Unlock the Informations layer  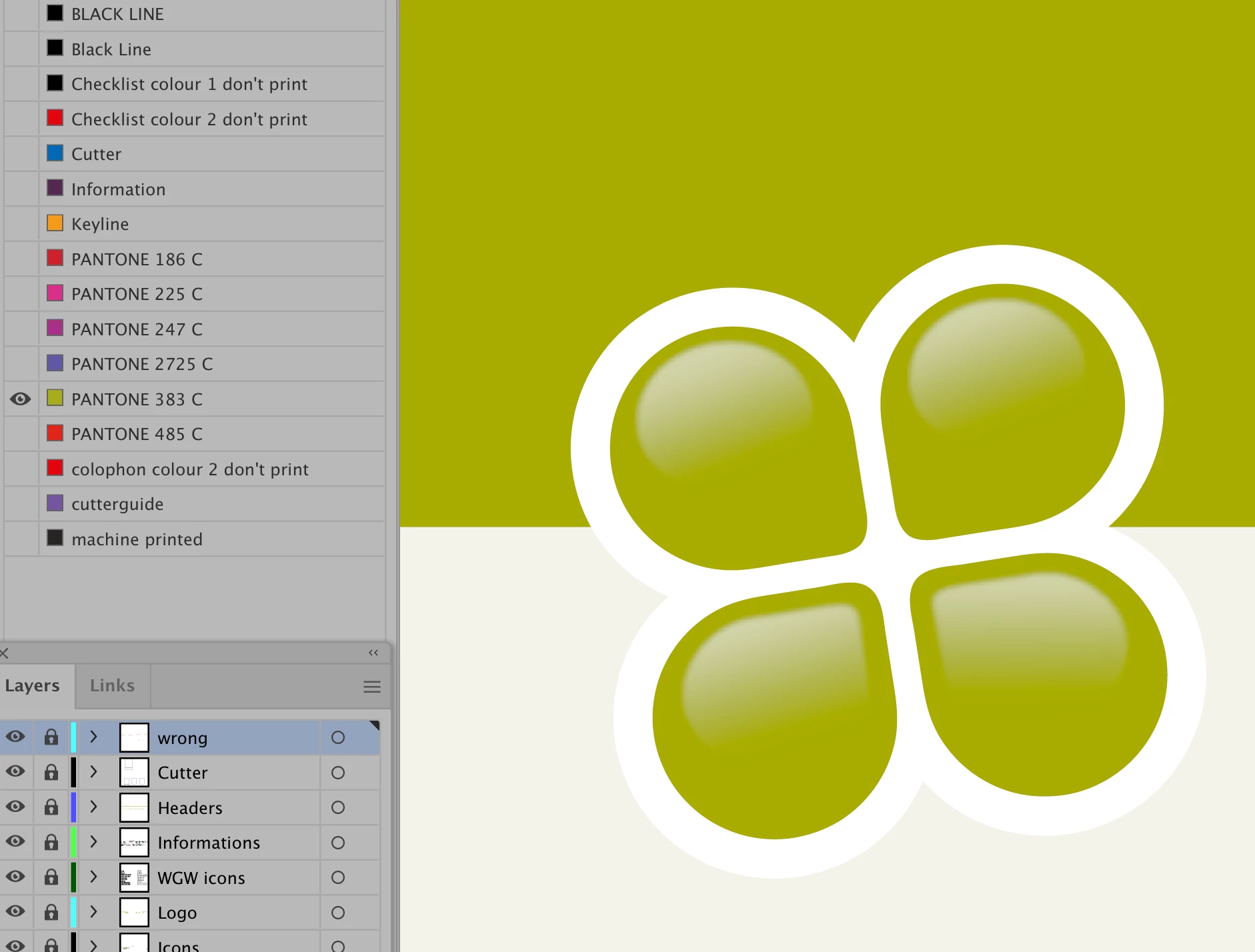click(51, 842)
